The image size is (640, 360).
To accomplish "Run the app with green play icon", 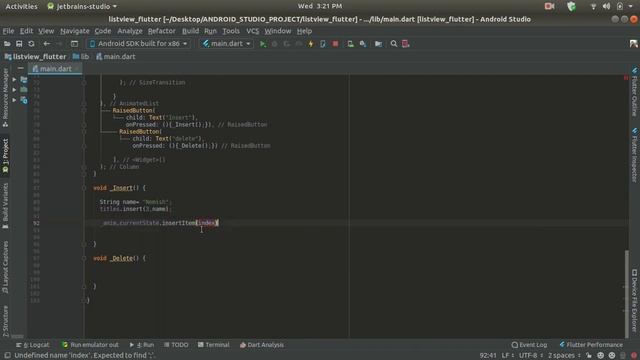I will point(263,44).
